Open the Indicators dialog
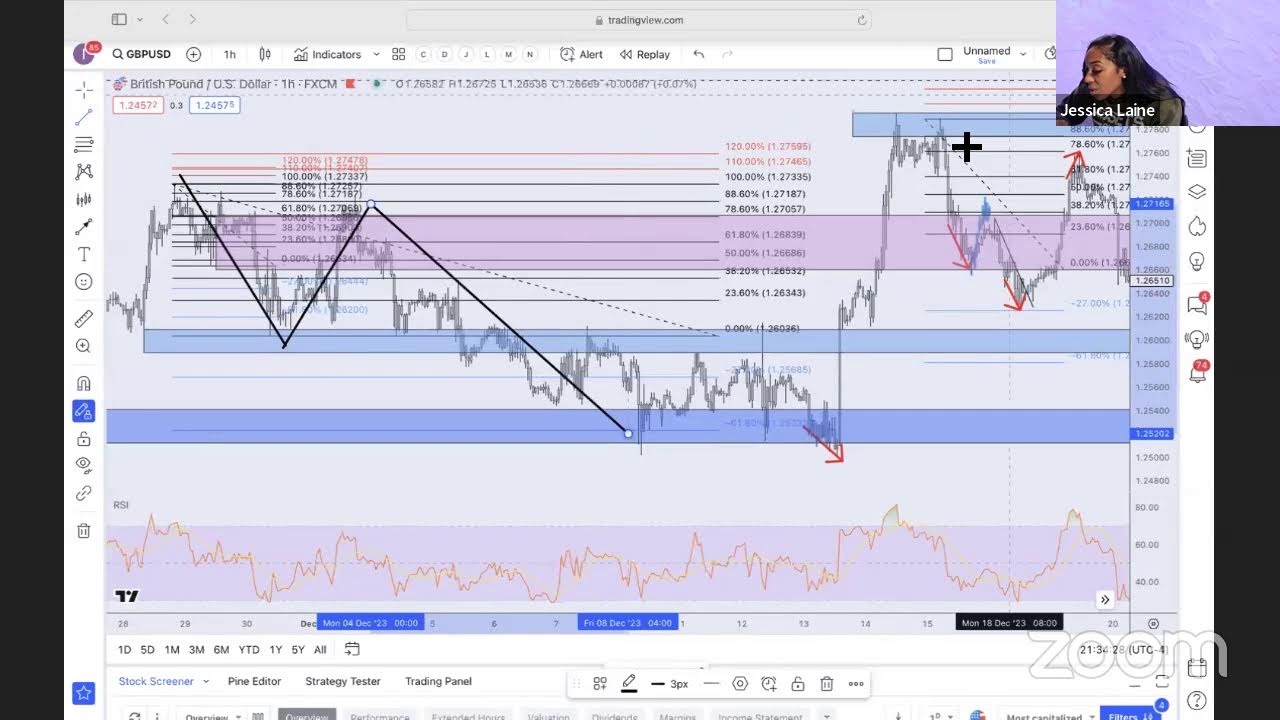Viewport: 1280px width, 720px height. pyautogui.click(x=327, y=54)
